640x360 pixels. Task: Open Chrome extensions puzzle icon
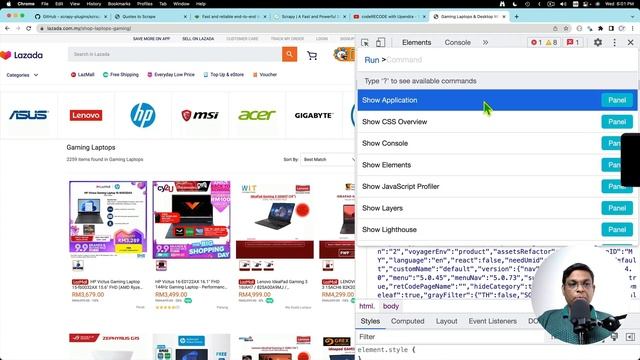(600, 28)
